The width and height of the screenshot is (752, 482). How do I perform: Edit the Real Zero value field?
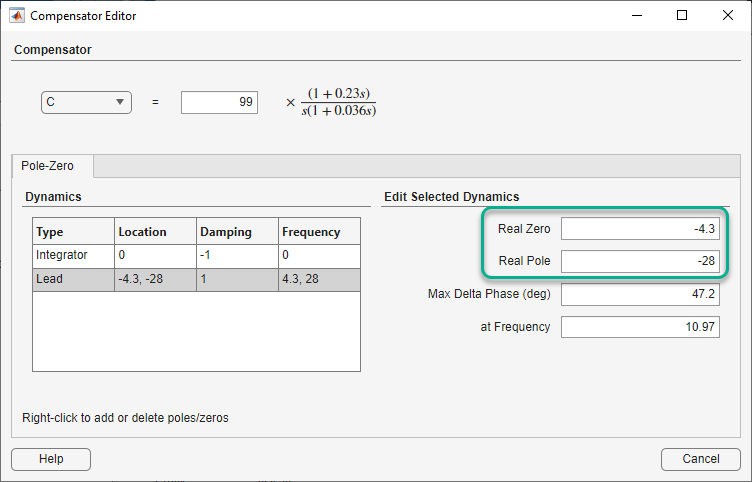point(640,229)
